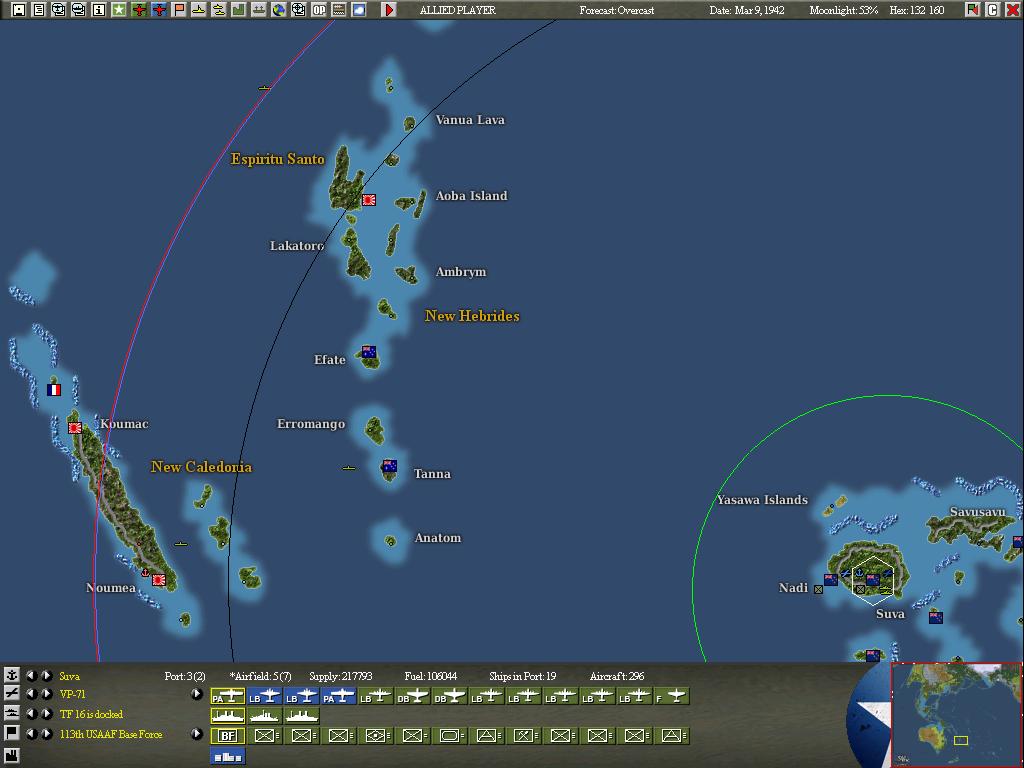Click the cloud weather toolbar icon
The height and width of the screenshot is (768, 1024).
(359, 10)
